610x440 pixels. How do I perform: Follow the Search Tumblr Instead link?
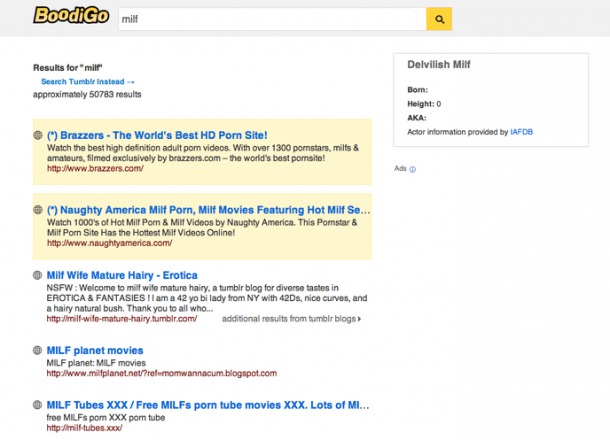(88, 82)
